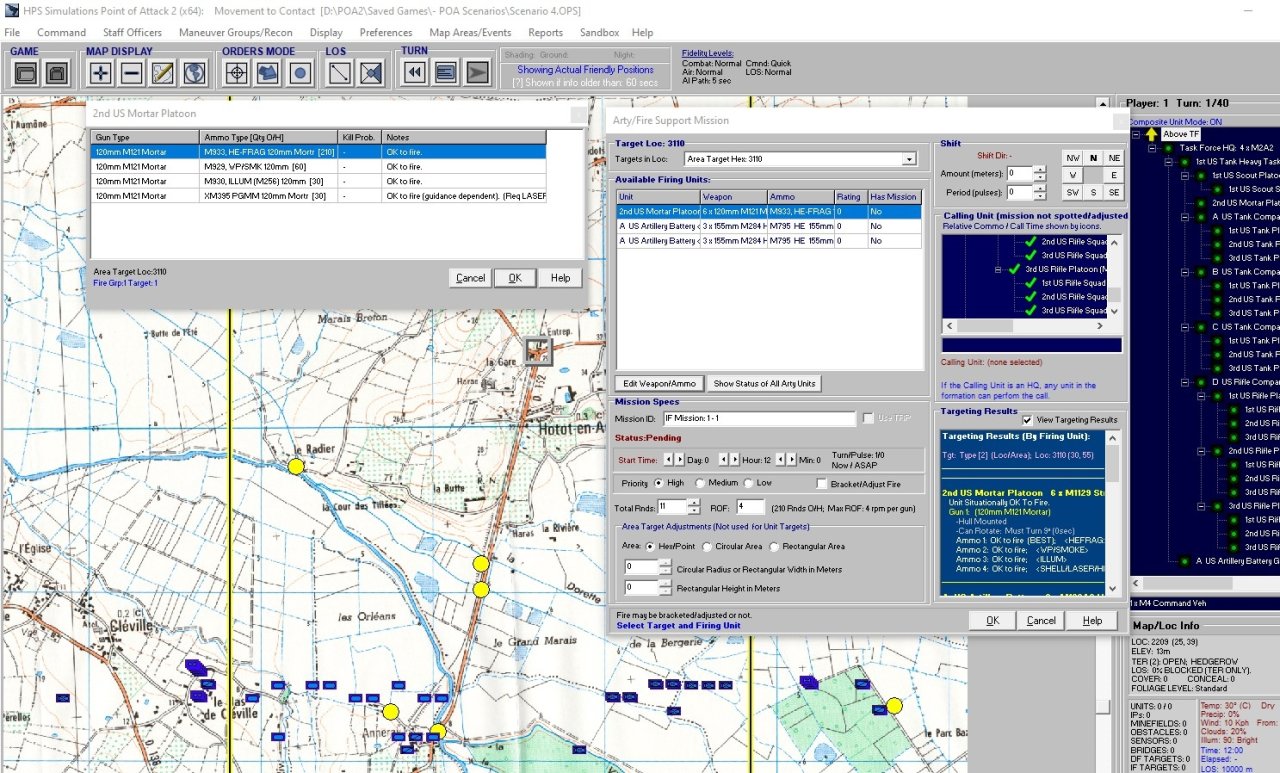Screen dimensions: 1280x773
Task: Click the rewind turn double-arrow icon
Action: point(415,72)
